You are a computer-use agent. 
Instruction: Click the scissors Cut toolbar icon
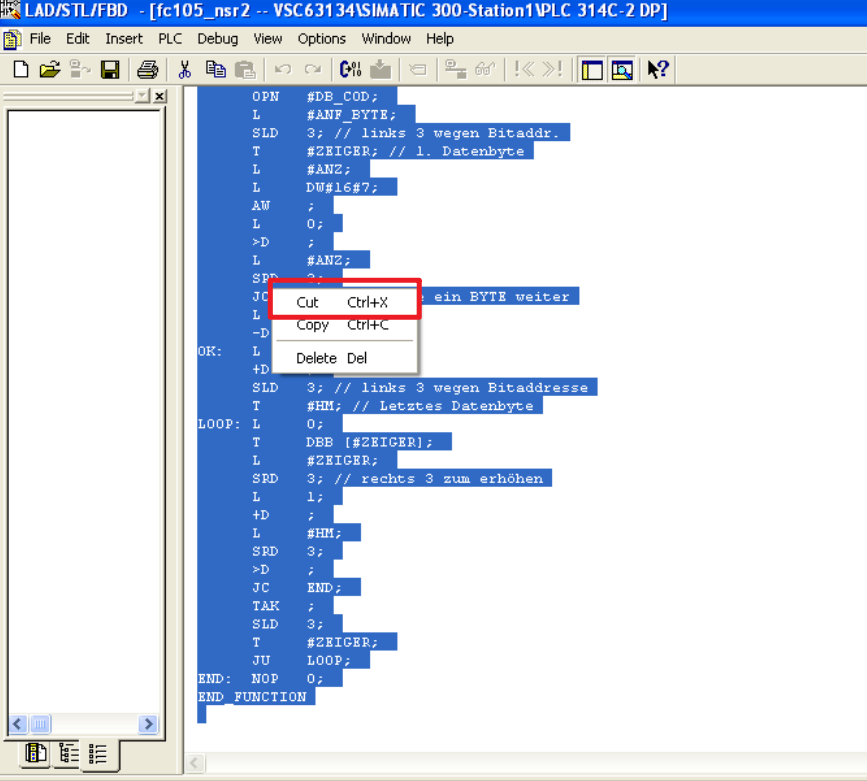click(184, 69)
